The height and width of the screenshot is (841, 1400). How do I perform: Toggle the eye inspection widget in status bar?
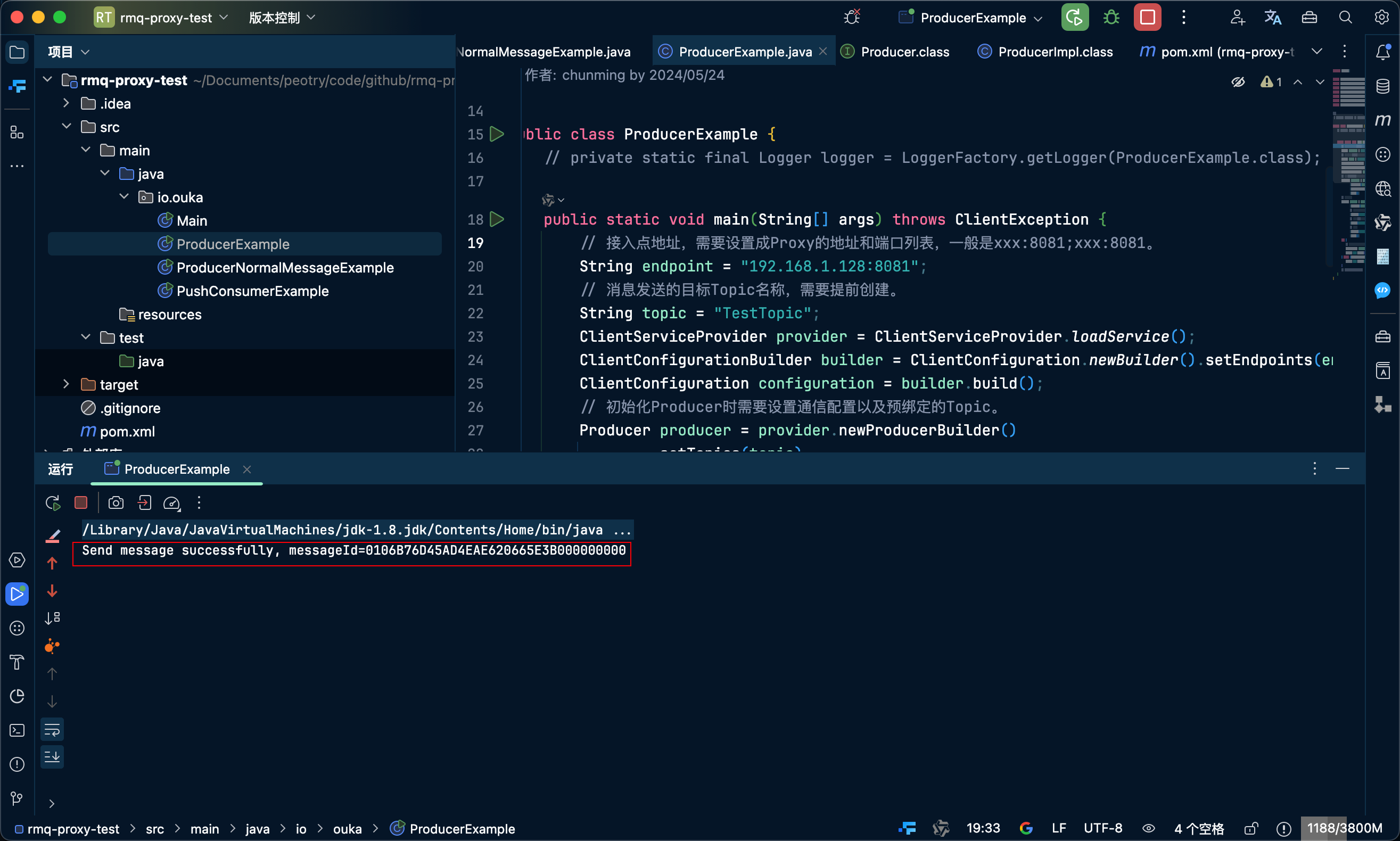coord(1148,829)
